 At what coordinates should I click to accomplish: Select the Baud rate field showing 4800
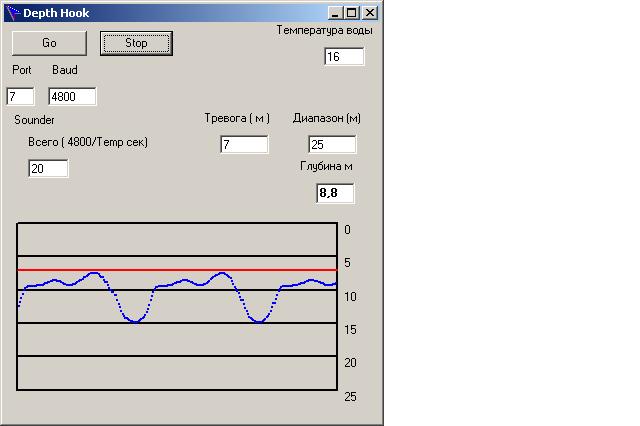click(x=72, y=96)
